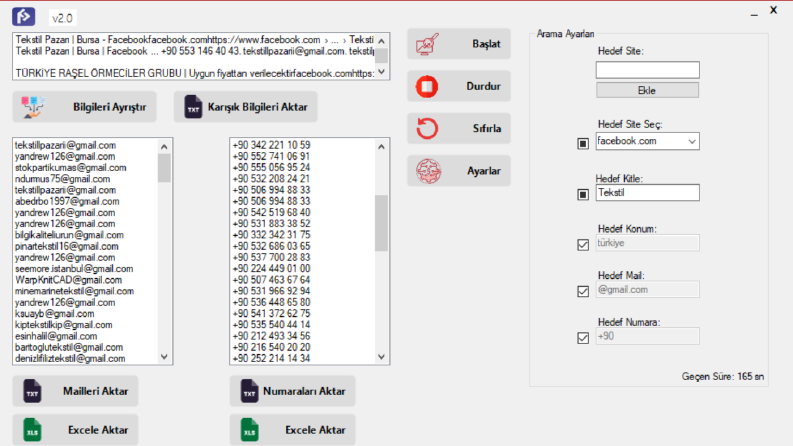Click the mail list scrollbar thumb

tap(164, 168)
